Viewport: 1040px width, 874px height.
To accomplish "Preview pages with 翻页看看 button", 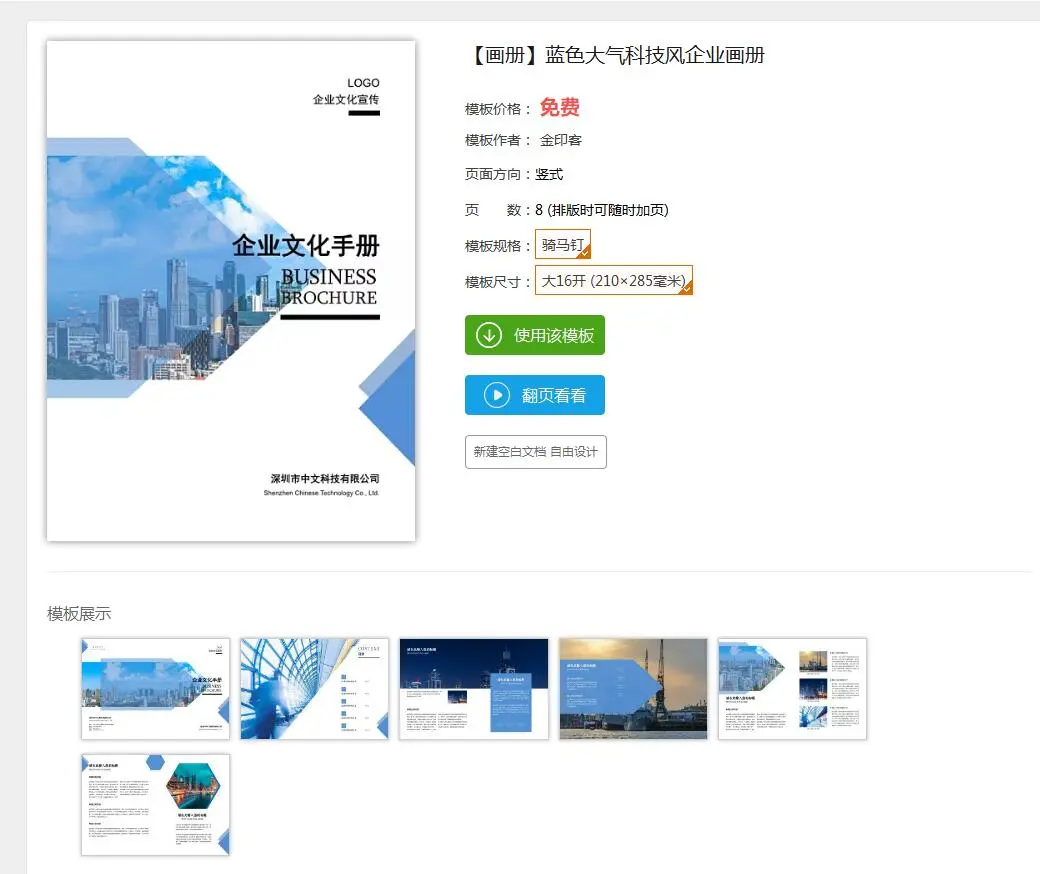I will (x=535, y=395).
